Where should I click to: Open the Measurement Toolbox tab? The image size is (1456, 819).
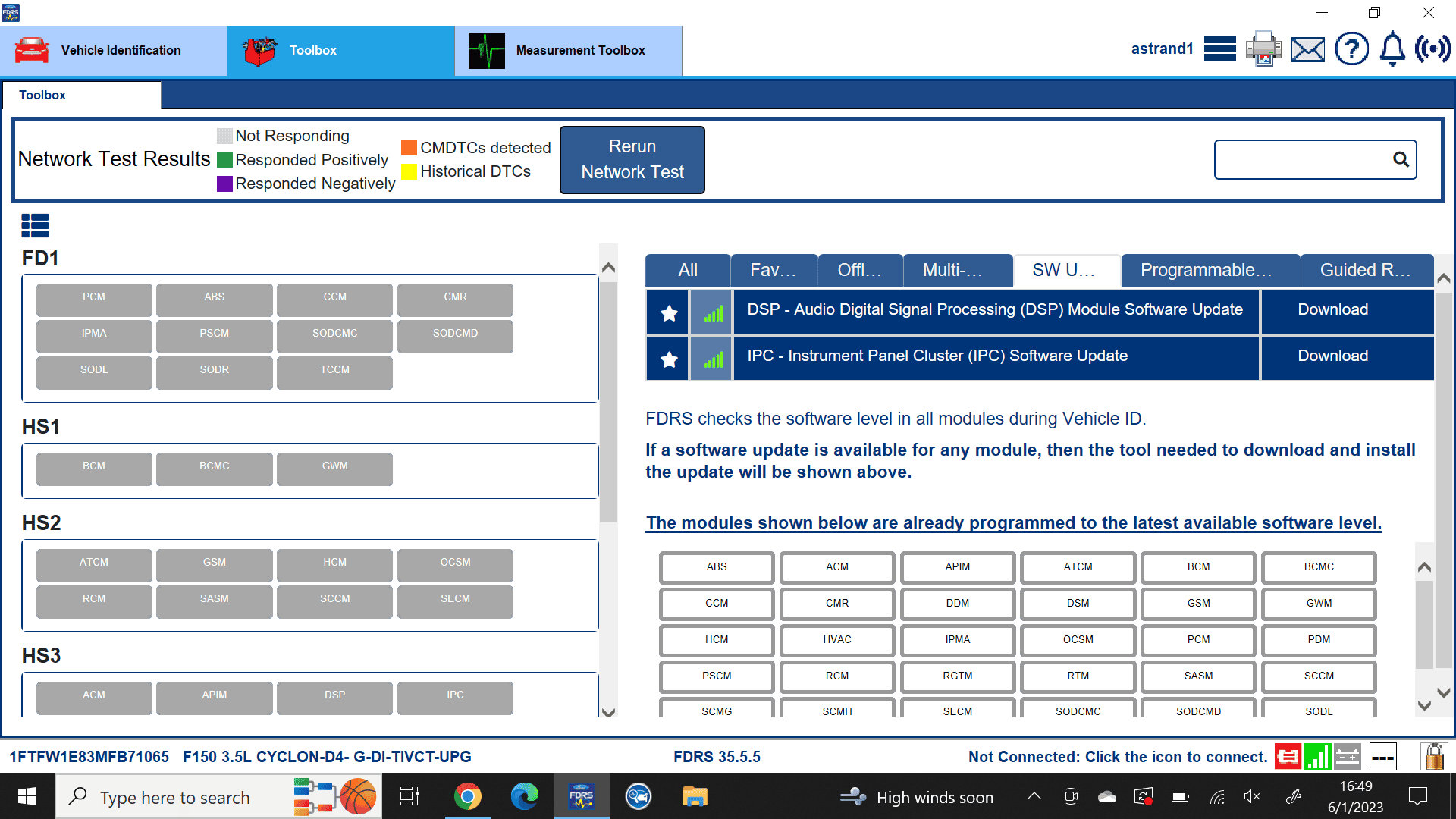click(x=569, y=50)
